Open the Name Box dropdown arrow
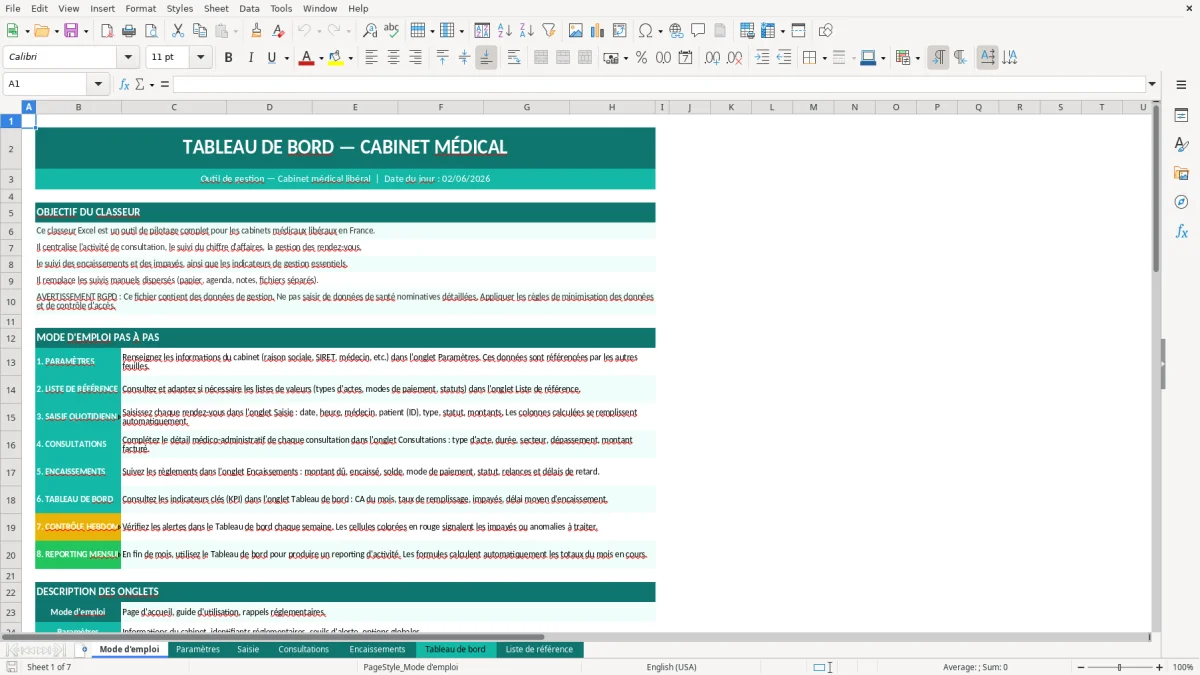 tap(98, 84)
